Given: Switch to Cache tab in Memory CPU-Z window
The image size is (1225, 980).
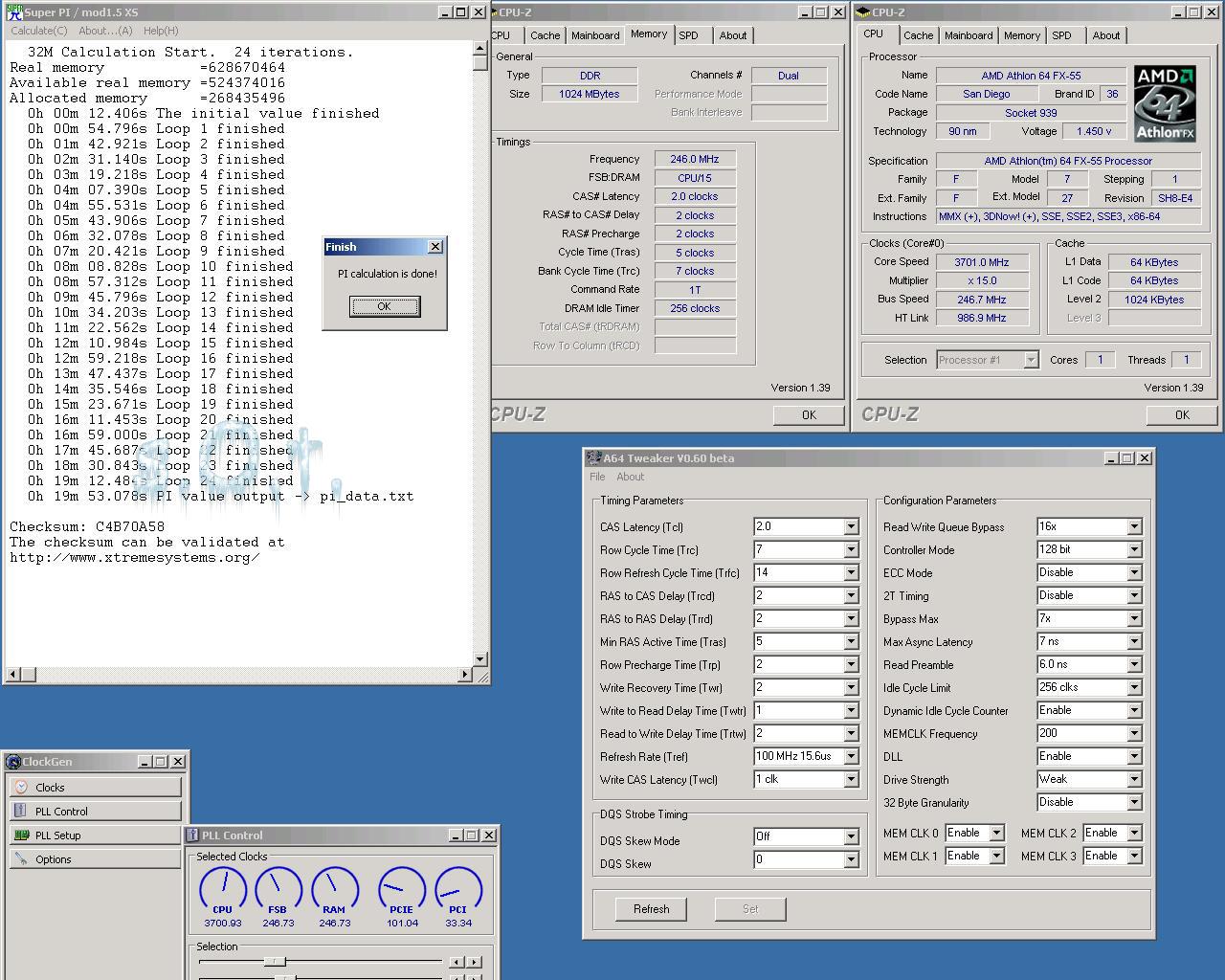Looking at the screenshot, I should coord(545,35).
